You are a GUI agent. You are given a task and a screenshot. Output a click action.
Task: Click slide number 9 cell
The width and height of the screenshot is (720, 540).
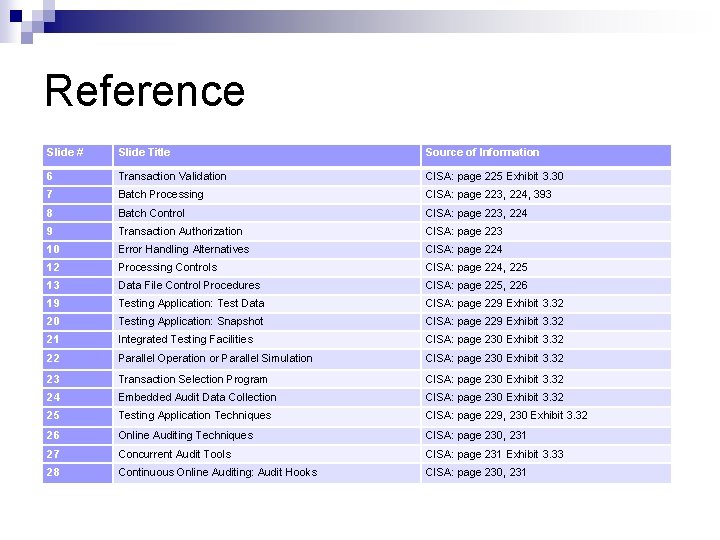[78, 231]
